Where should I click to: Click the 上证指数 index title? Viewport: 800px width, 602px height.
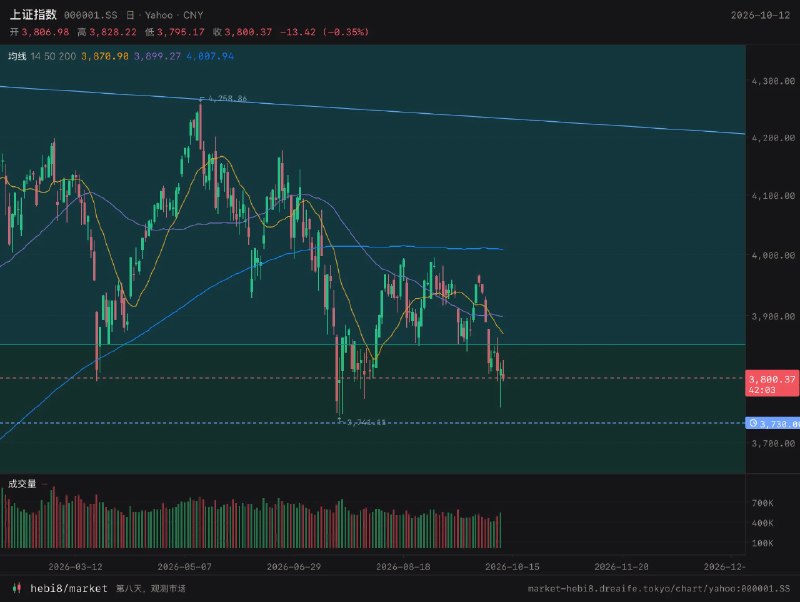click(x=33, y=15)
